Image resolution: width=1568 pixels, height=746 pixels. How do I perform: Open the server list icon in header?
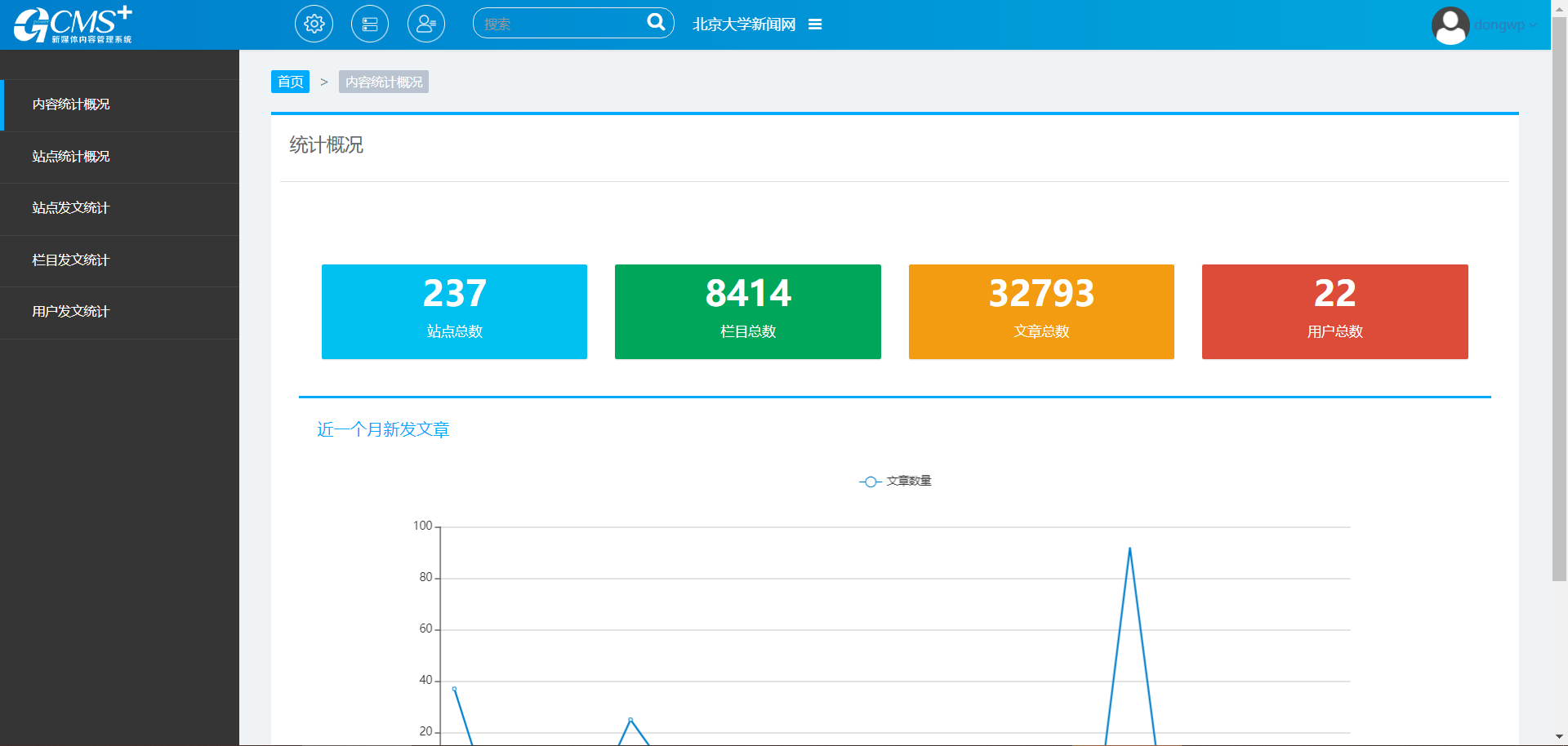coord(370,24)
